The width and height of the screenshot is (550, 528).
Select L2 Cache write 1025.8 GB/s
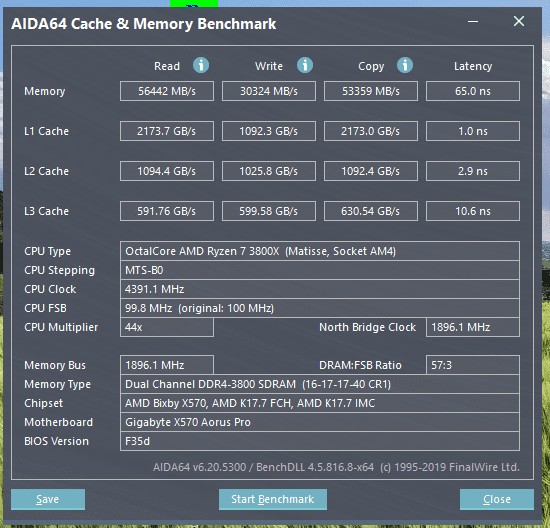(x=269, y=171)
